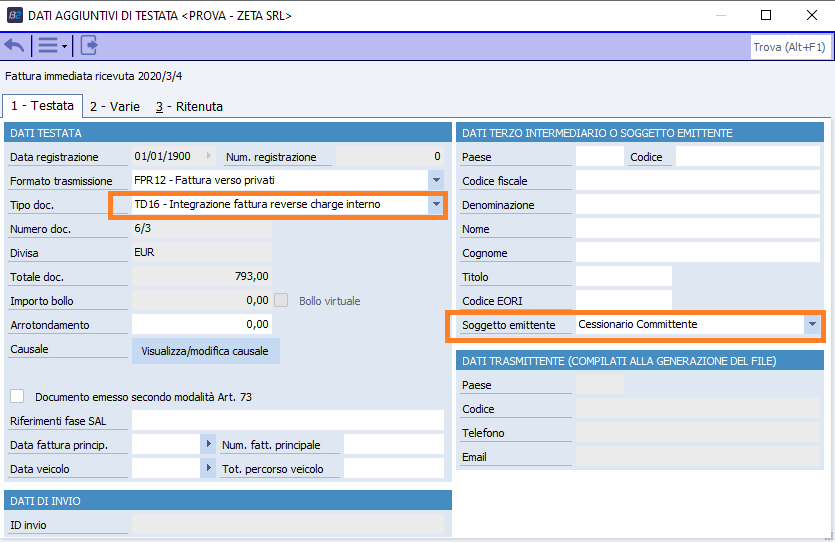
Task: Click the back arrow toolbar icon
Action: tap(15, 46)
